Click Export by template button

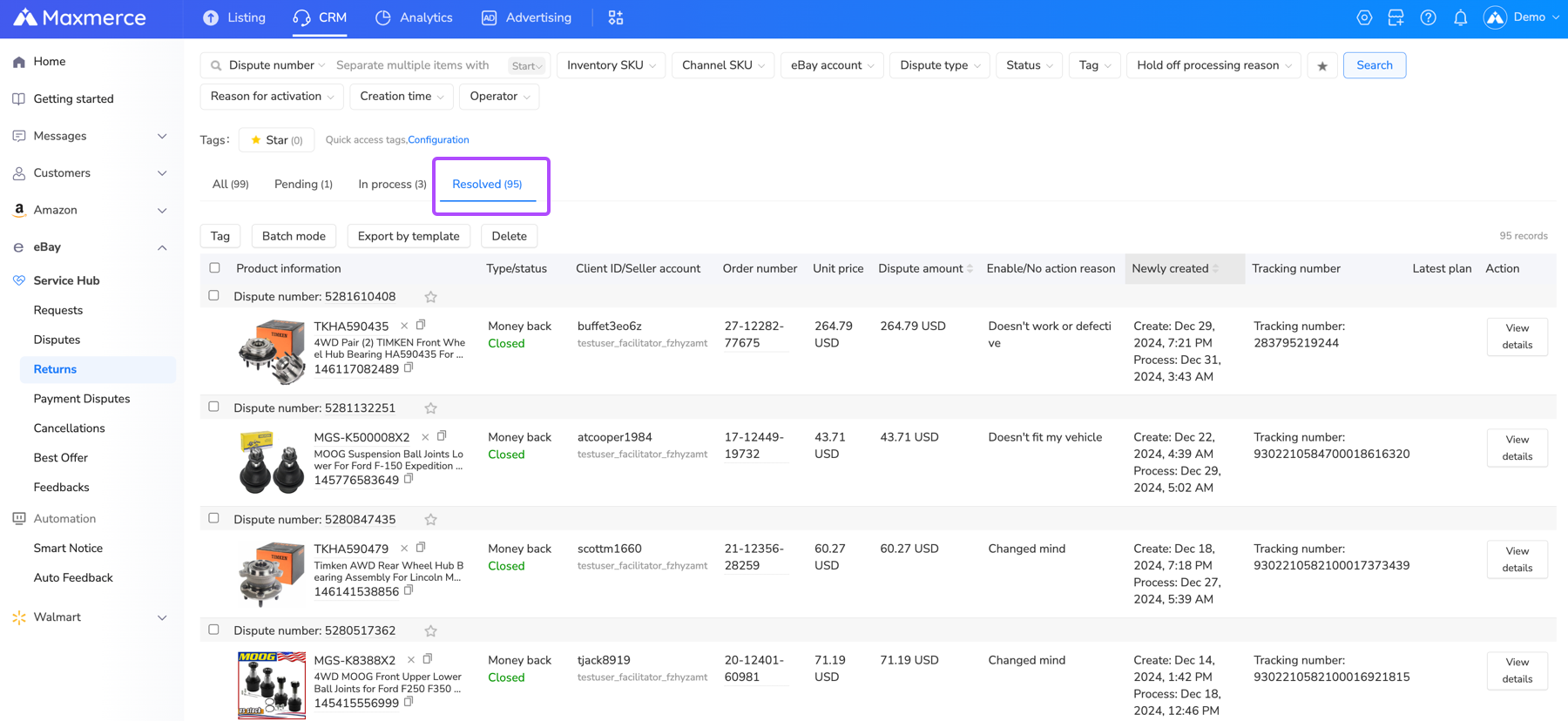409,236
